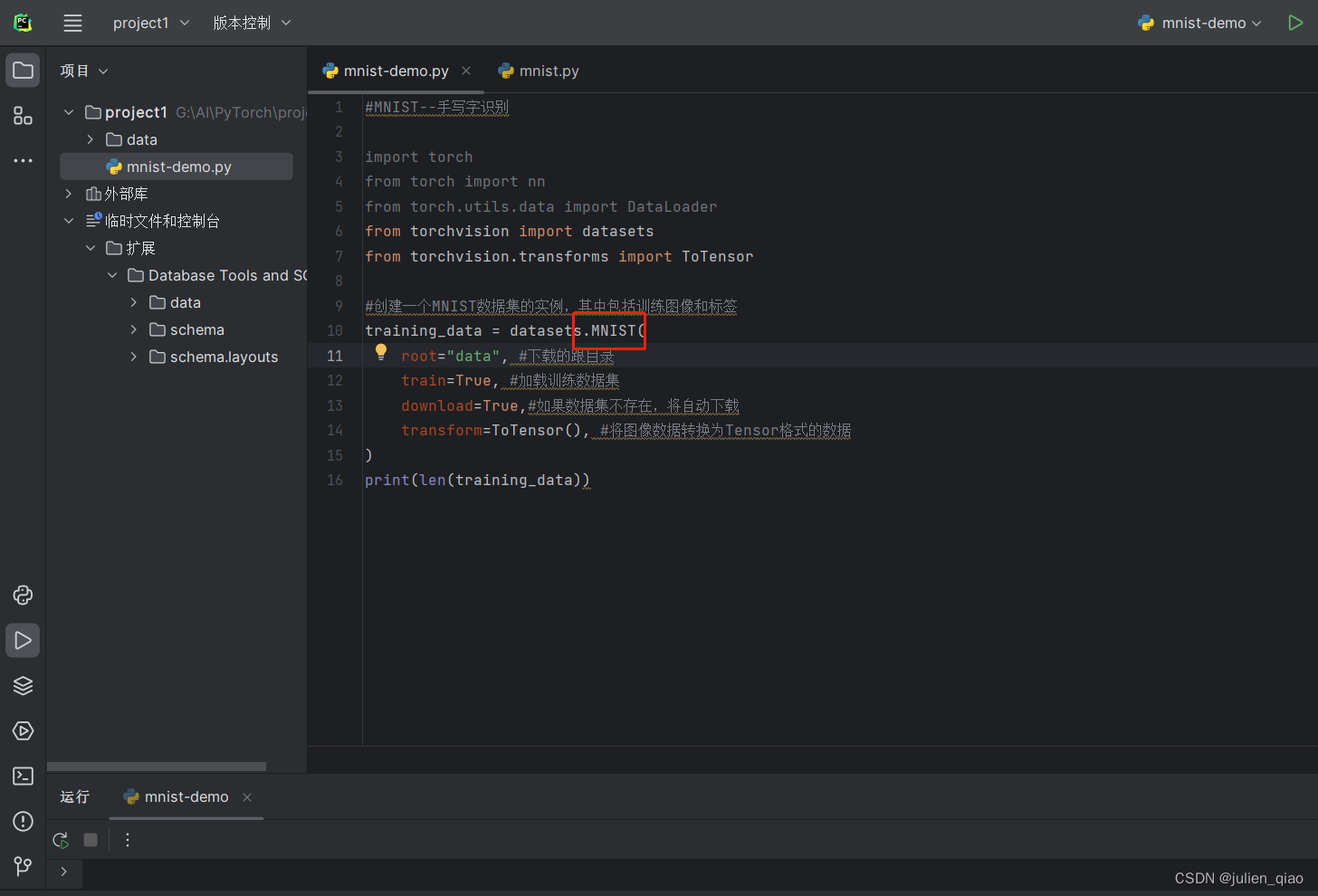This screenshot has width=1318, height=896.
Task: Run mnist-demo with the green play button
Action: pyautogui.click(x=1295, y=23)
